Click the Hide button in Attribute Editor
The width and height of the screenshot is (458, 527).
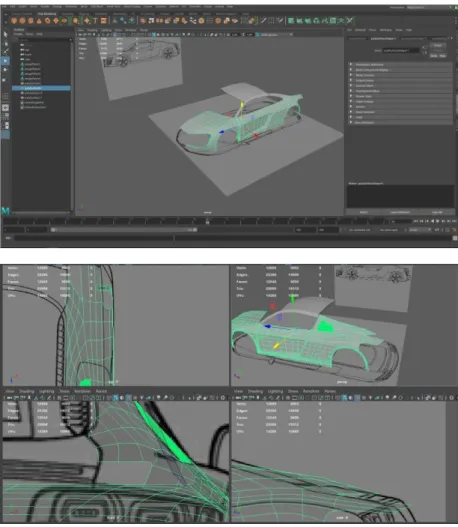point(443,56)
